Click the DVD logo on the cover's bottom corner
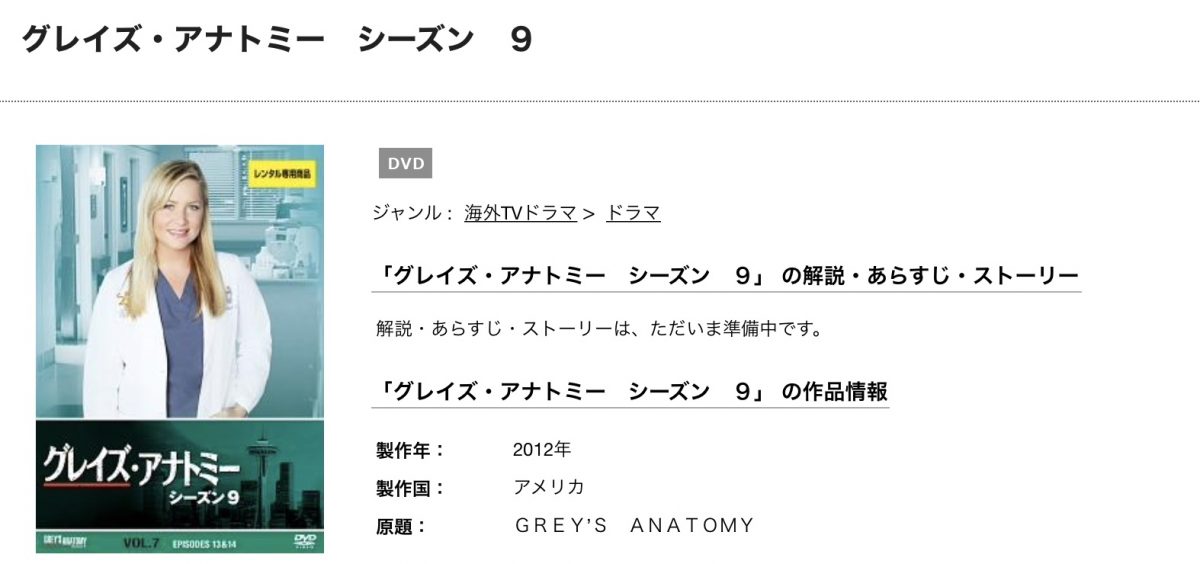The height and width of the screenshot is (564, 1200). [x=304, y=542]
